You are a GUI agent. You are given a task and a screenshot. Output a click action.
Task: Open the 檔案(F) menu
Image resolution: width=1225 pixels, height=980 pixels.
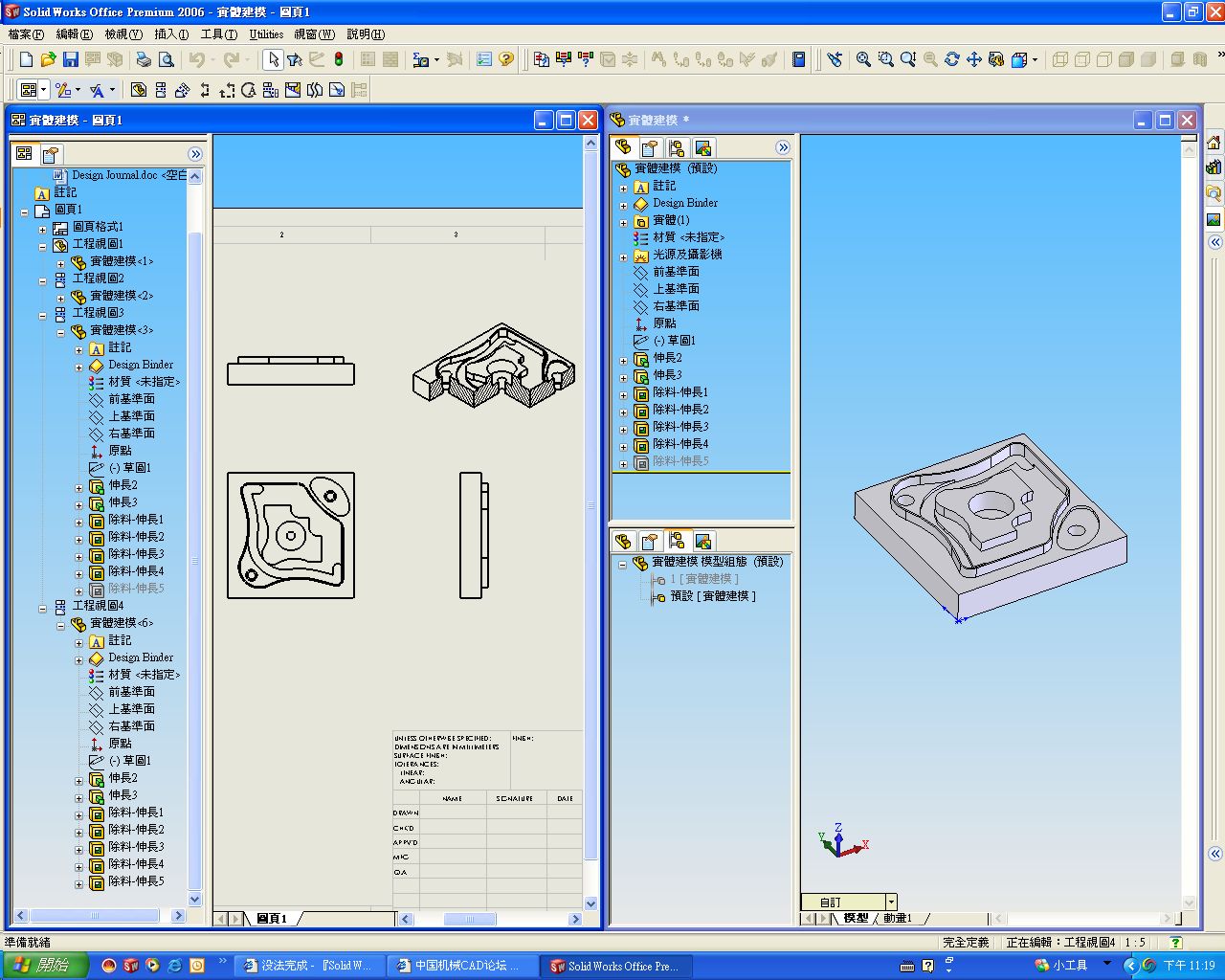point(26,34)
